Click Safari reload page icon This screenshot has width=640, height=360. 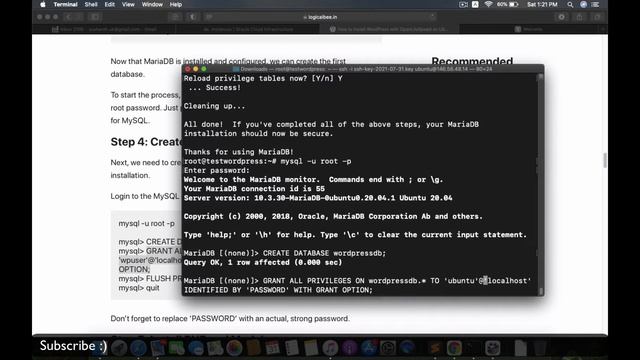(x=432, y=17)
